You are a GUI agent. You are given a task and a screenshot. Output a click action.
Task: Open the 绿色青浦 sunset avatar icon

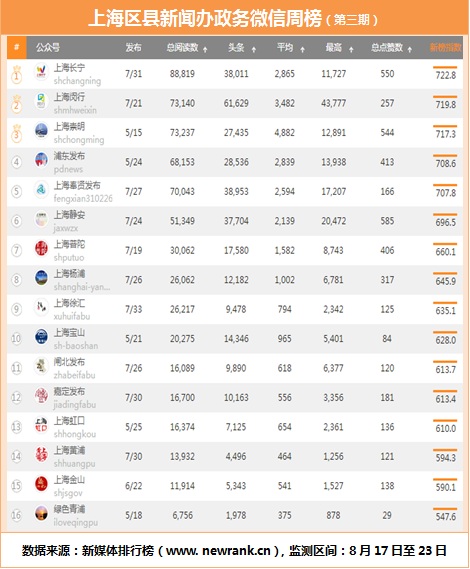tap(41, 513)
